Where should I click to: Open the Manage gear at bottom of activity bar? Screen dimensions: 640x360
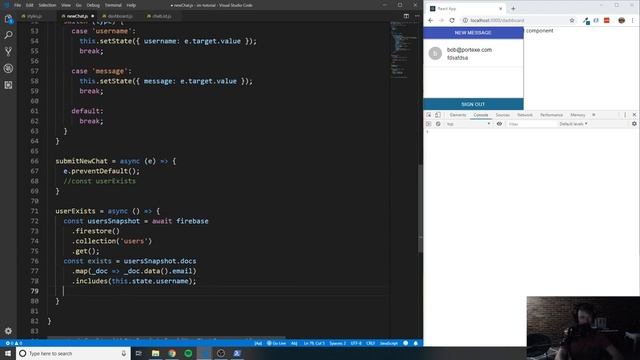(x=8, y=331)
